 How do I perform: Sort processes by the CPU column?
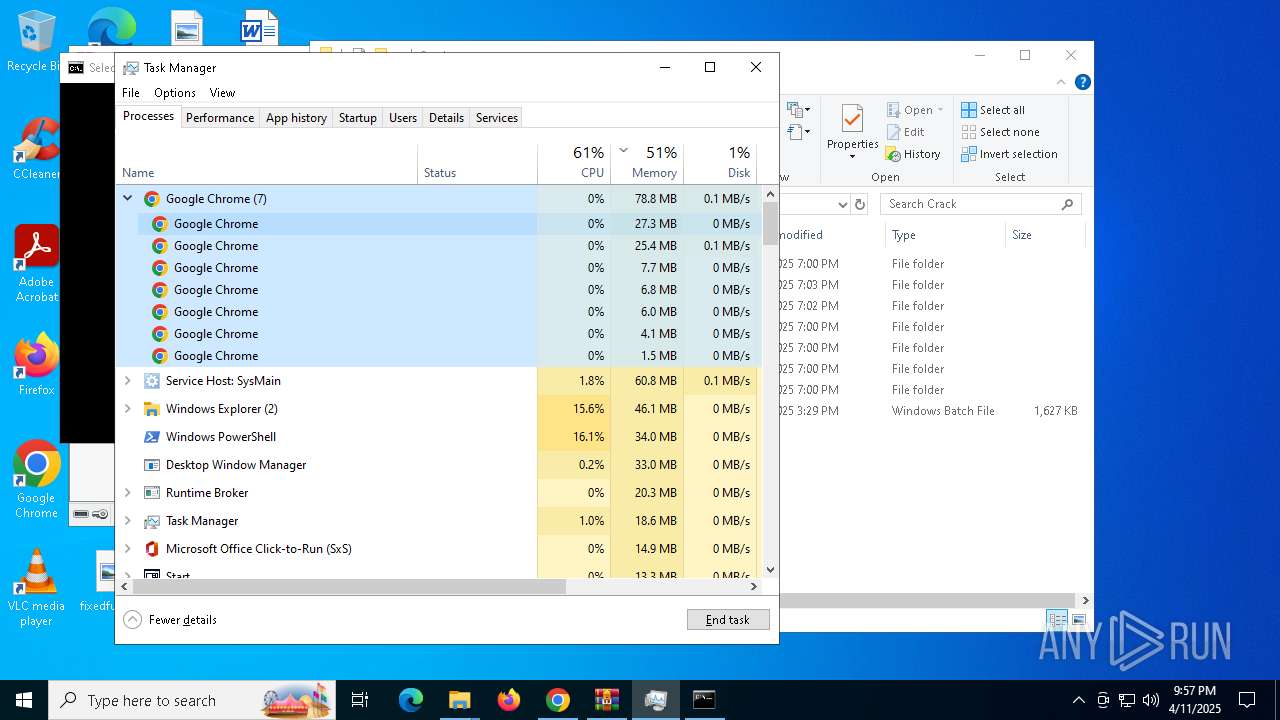pyautogui.click(x=574, y=163)
